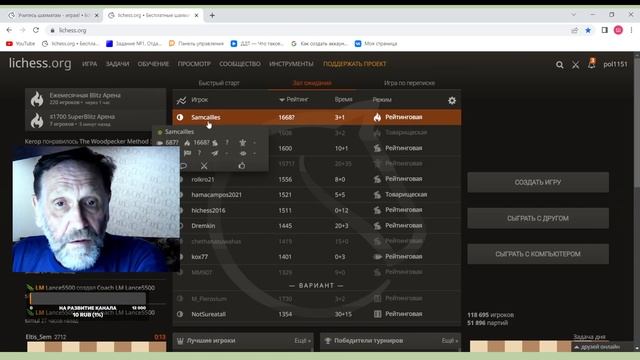Open Chrome side panel icon
Viewport: 640px width, 360px height.
(x=604, y=30)
